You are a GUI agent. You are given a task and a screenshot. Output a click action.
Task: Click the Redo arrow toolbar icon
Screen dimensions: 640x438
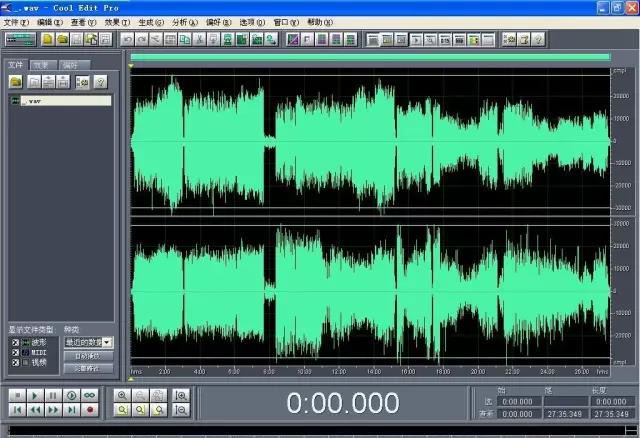pos(142,40)
